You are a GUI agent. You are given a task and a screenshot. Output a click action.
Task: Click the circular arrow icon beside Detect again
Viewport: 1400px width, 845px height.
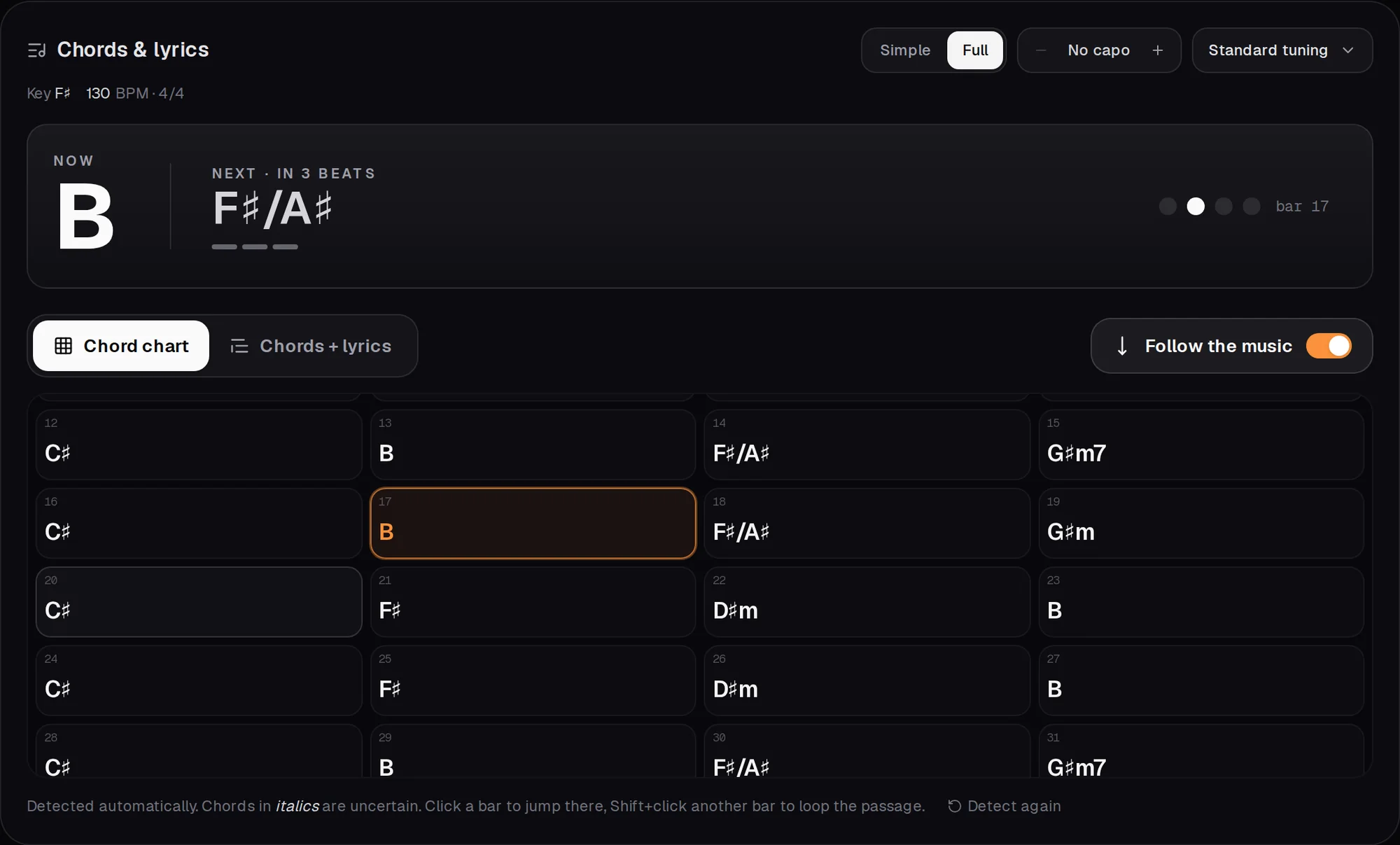954,806
